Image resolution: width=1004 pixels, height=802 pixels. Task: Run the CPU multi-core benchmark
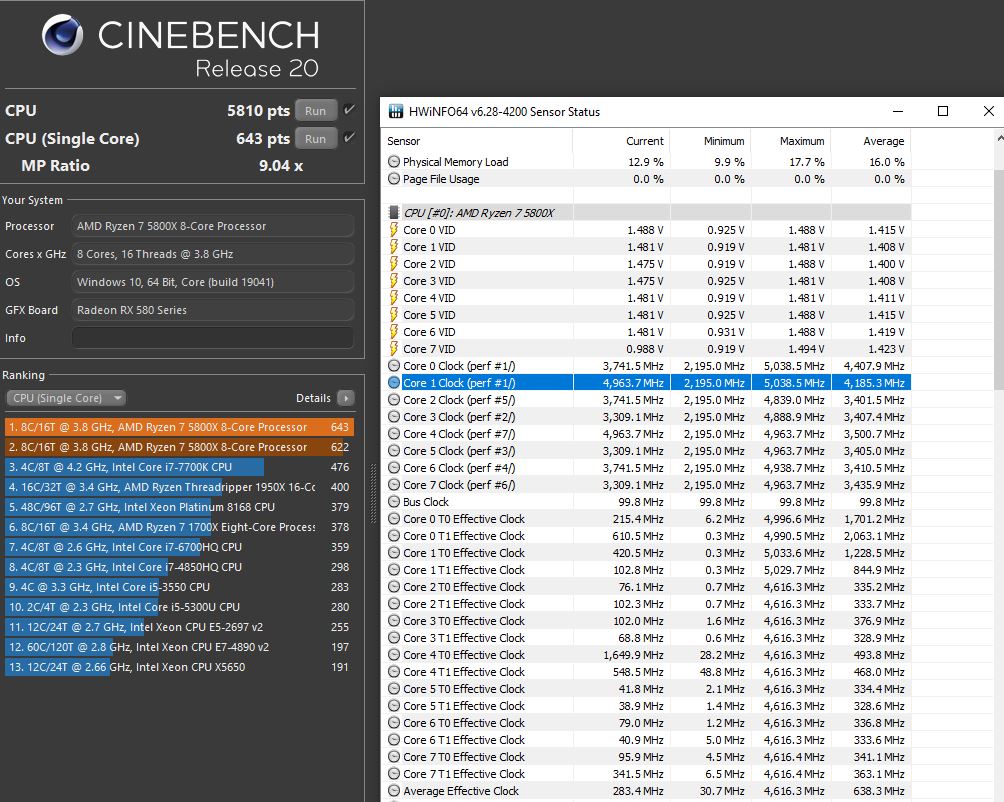(x=316, y=111)
